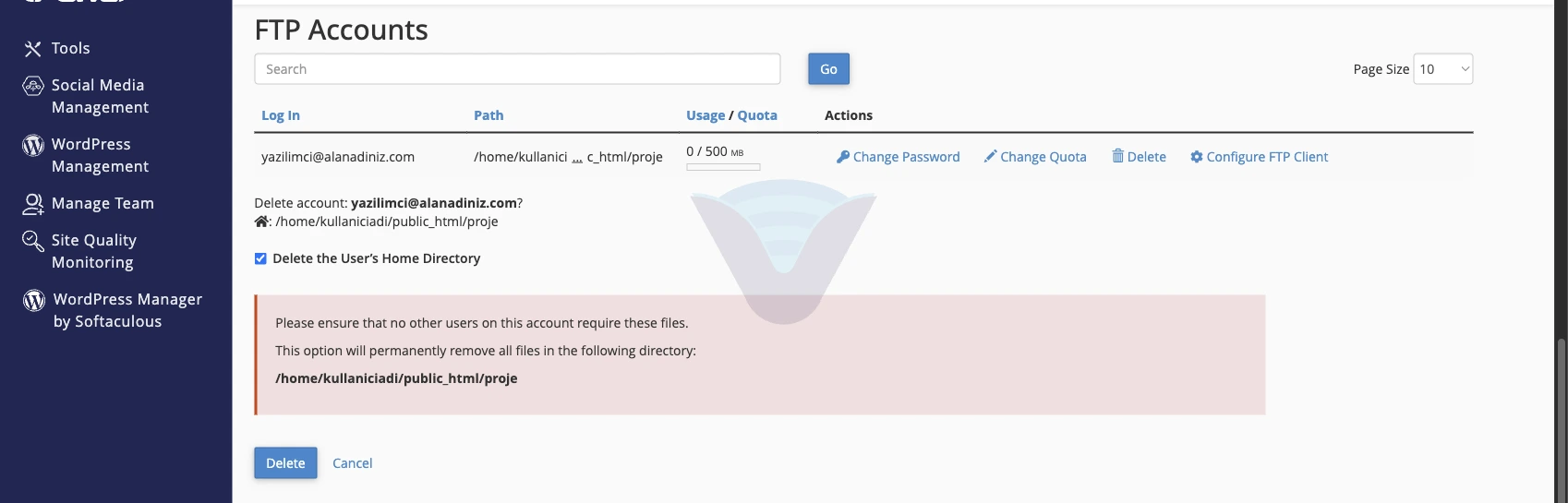
Task: Click the 0 / 500 MB usage bar
Action: coord(723,167)
